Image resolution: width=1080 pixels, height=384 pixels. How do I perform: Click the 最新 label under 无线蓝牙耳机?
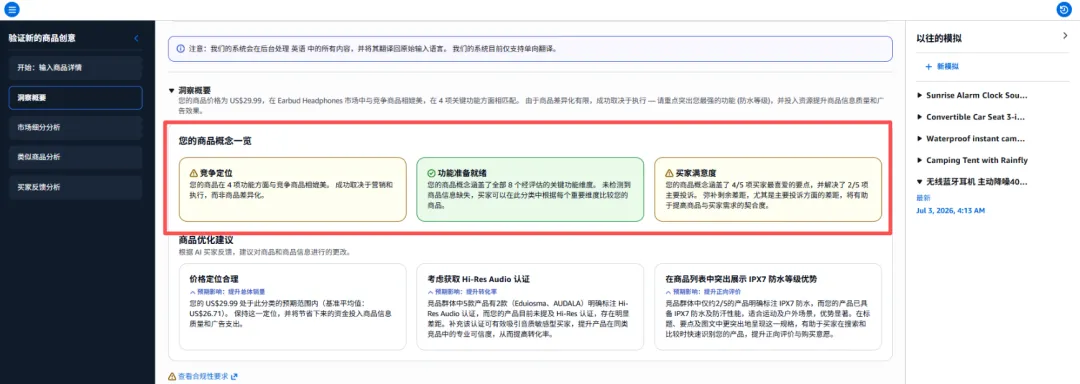(923, 198)
